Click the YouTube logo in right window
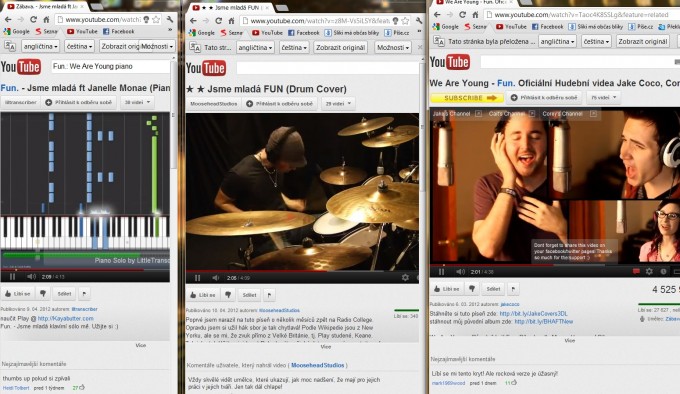This screenshot has height=394, width=680. (450, 62)
